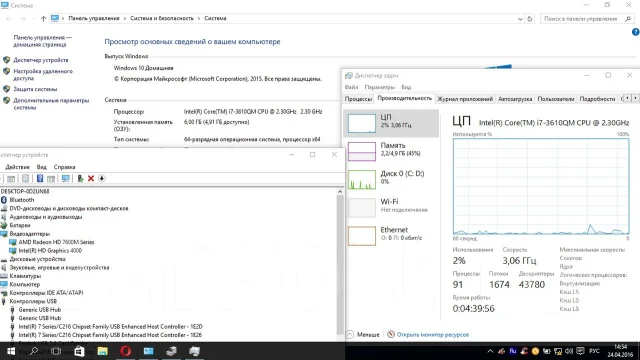The width and height of the screenshot is (640, 360).
Task: Click Панель управления in address breadcrumb
Action: click(x=94, y=18)
